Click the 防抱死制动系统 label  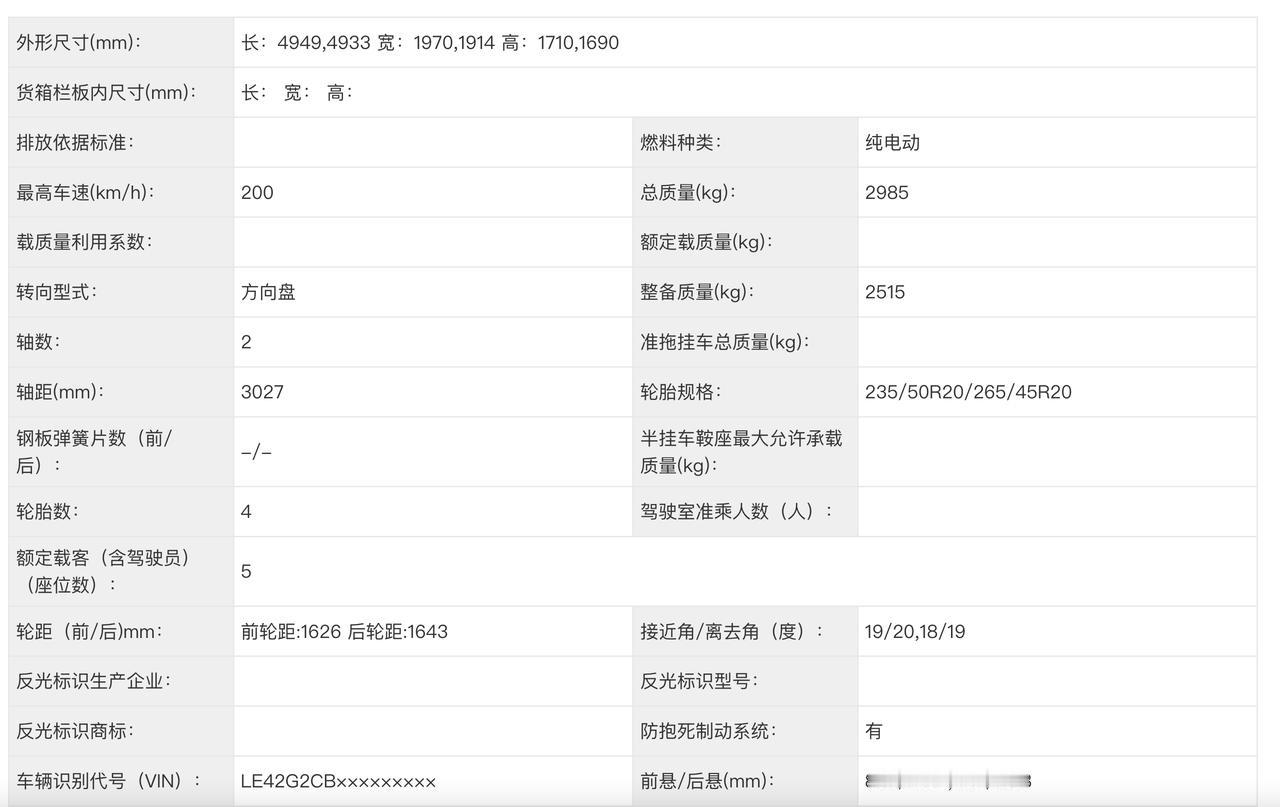click(708, 731)
